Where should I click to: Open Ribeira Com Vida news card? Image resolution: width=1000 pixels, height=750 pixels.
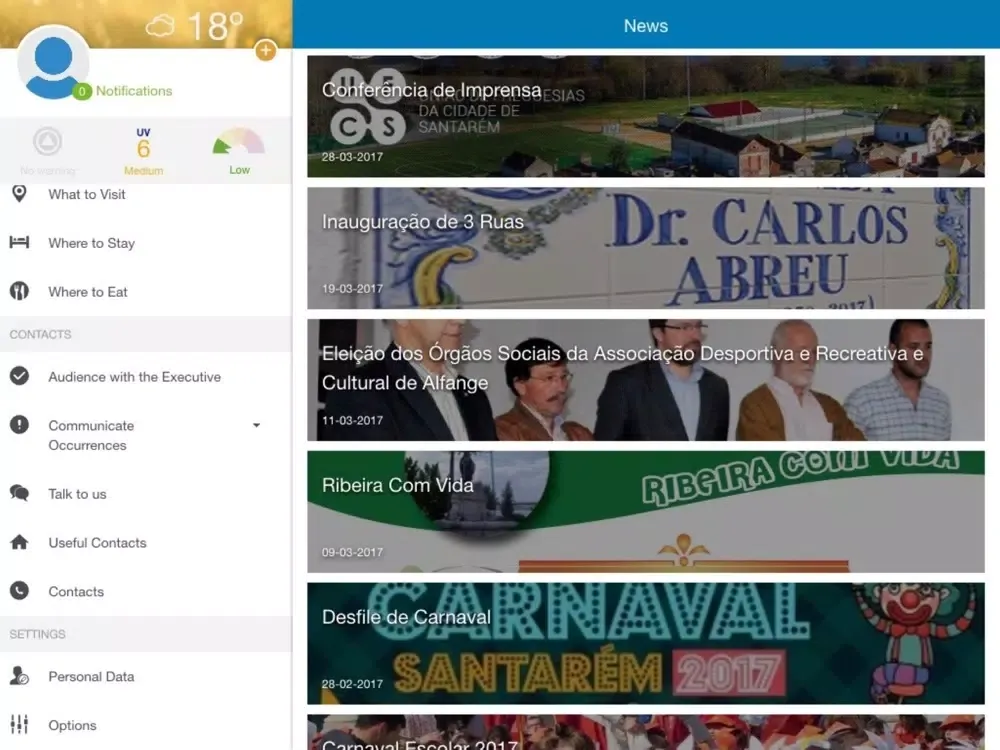point(645,511)
